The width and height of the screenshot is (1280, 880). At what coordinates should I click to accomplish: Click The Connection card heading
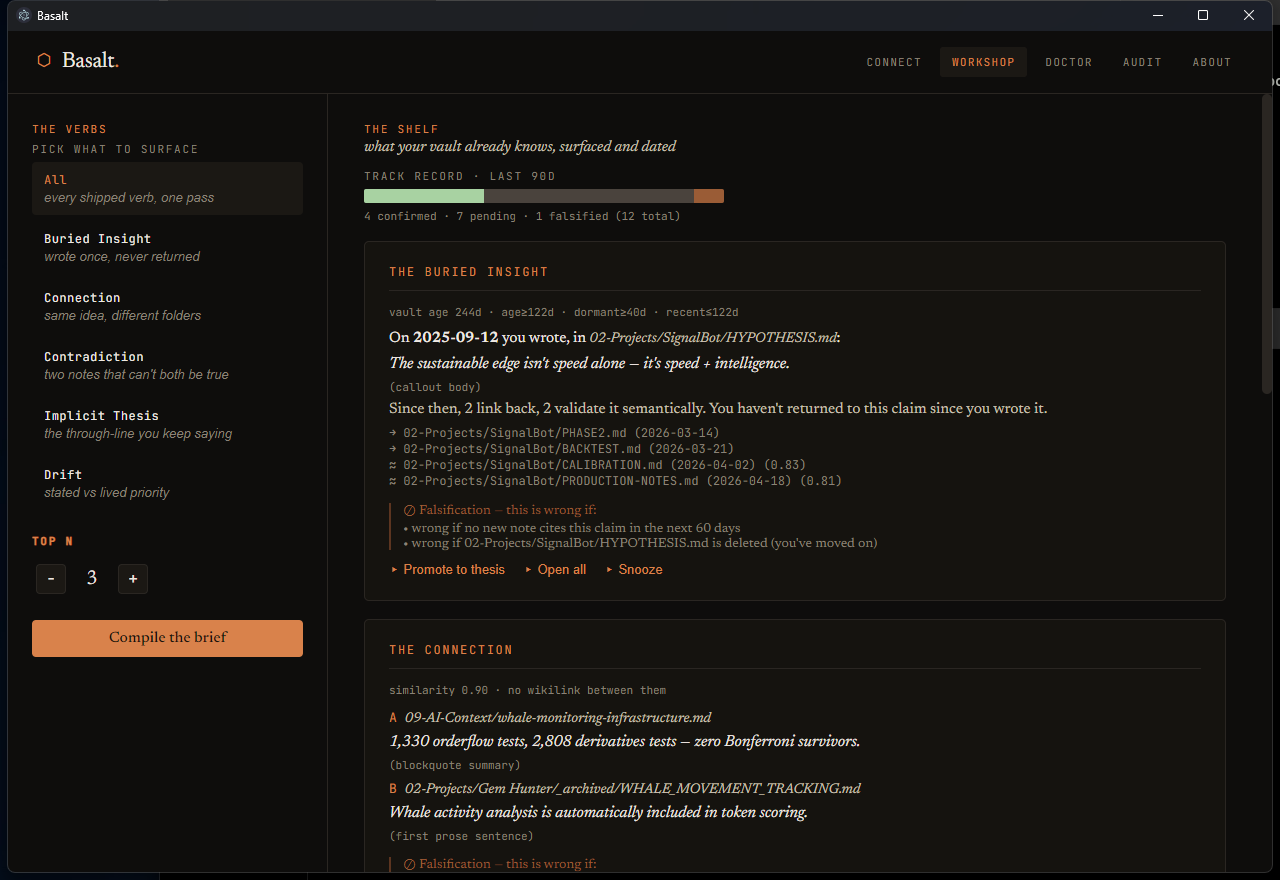pos(451,650)
